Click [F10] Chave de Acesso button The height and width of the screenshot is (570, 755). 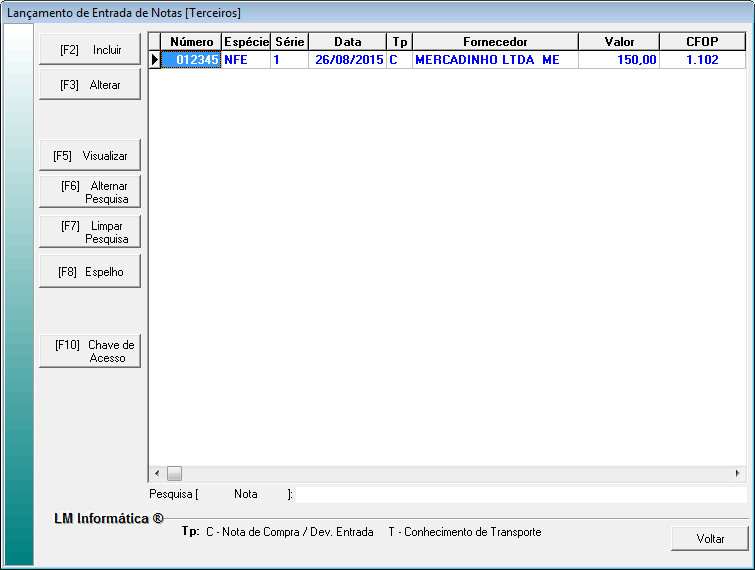[x=90, y=351]
